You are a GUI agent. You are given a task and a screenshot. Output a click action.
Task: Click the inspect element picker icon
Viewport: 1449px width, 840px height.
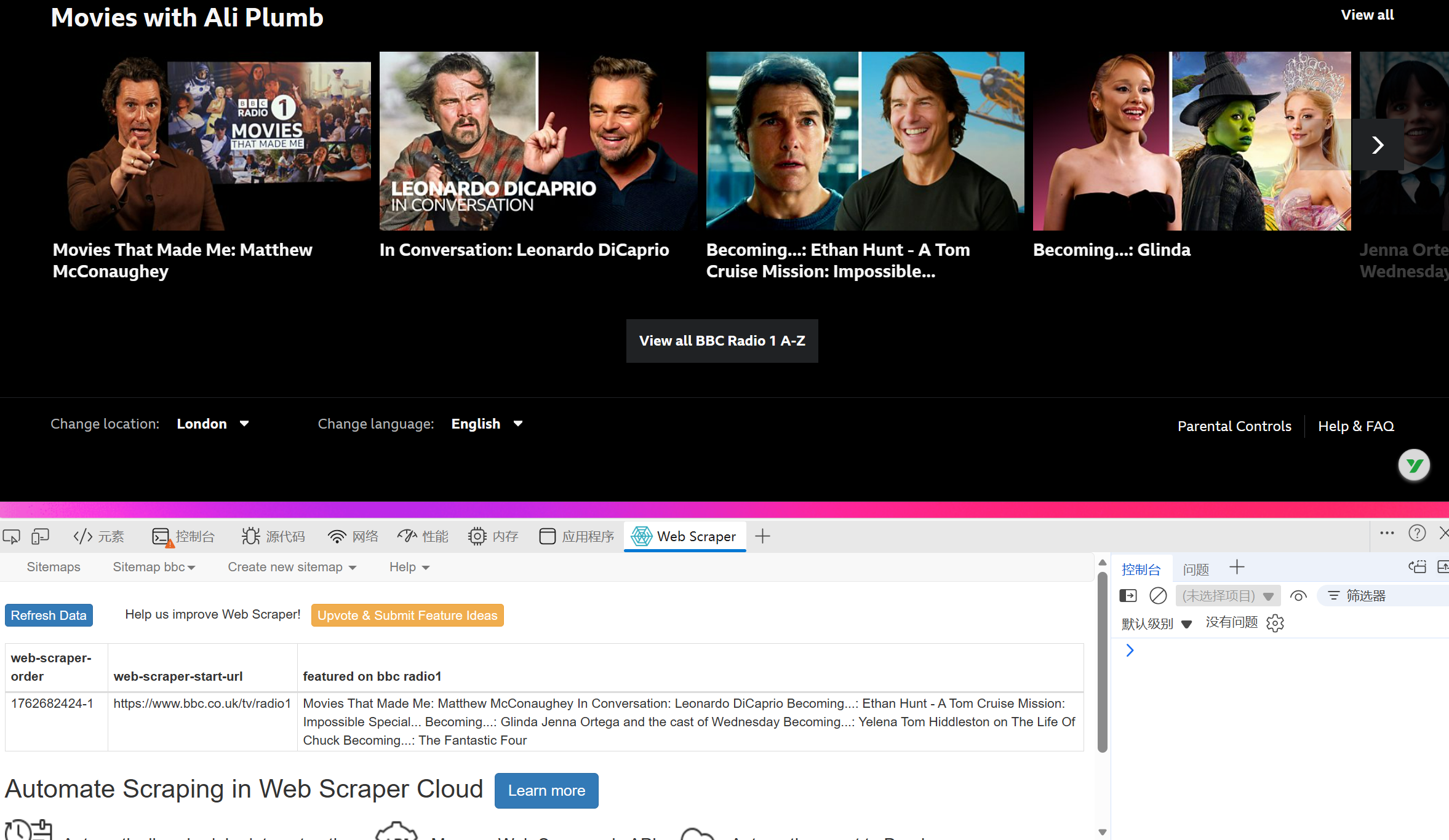click(x=11, y=537)
